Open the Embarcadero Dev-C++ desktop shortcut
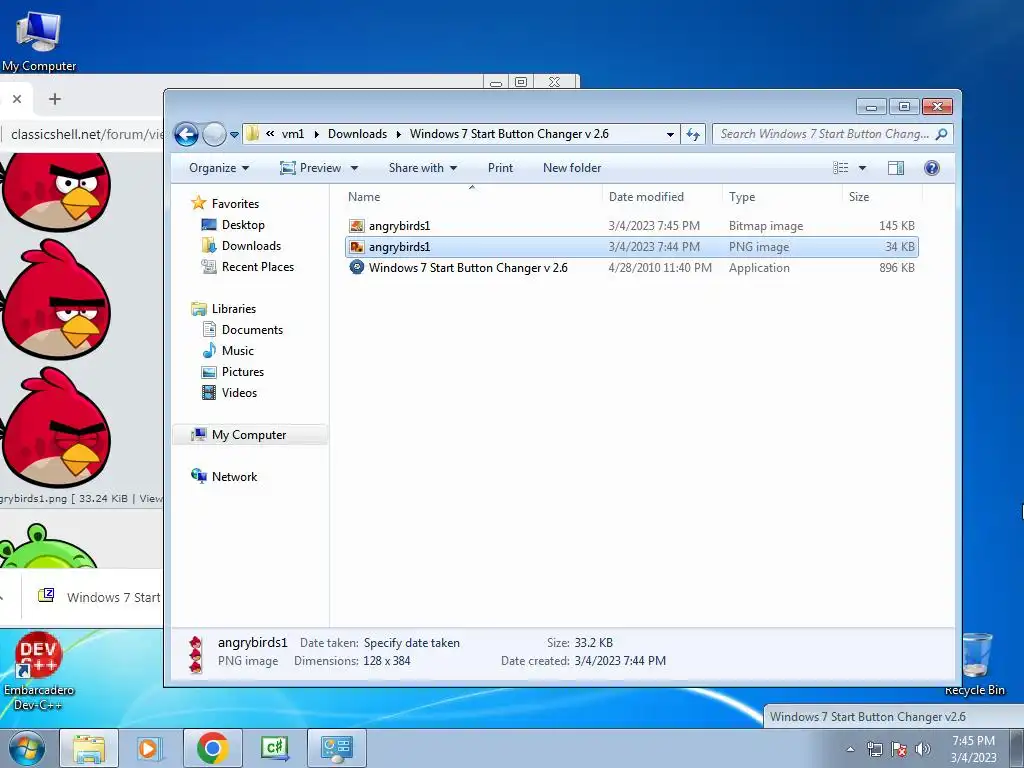Viewport: 1024px width, 768px height. pos(38,671)
